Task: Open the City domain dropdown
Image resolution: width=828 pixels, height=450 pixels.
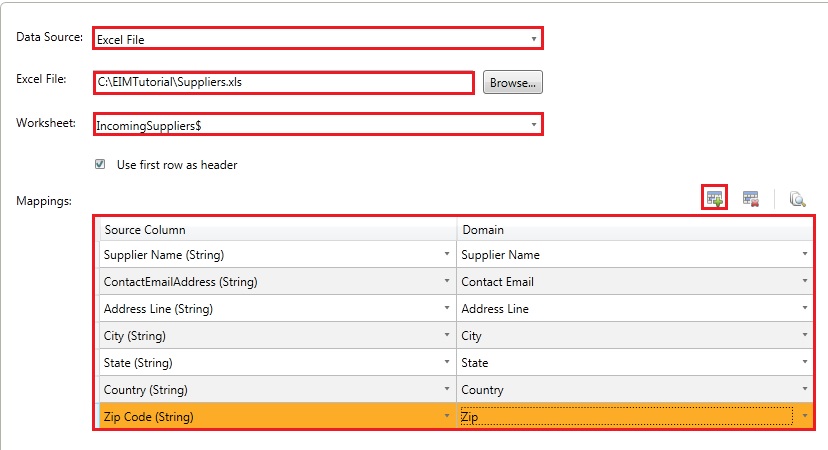Action: [804, 336]
